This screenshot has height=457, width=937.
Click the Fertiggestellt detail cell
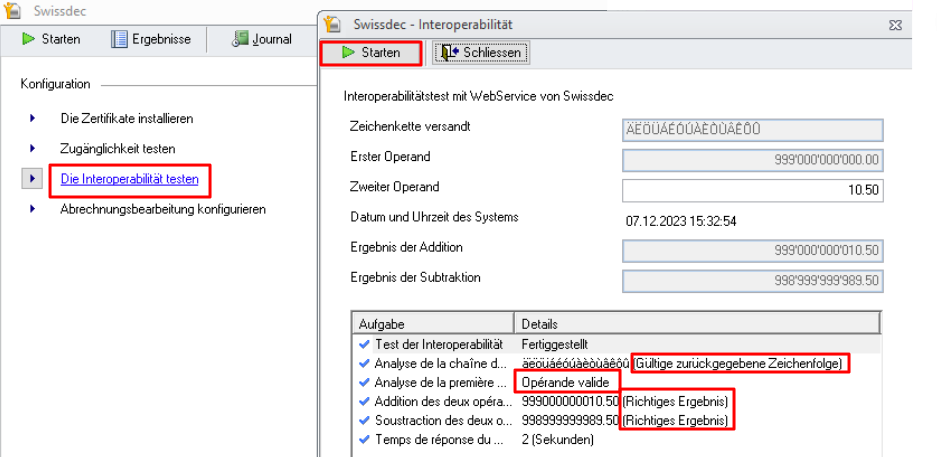555,345
